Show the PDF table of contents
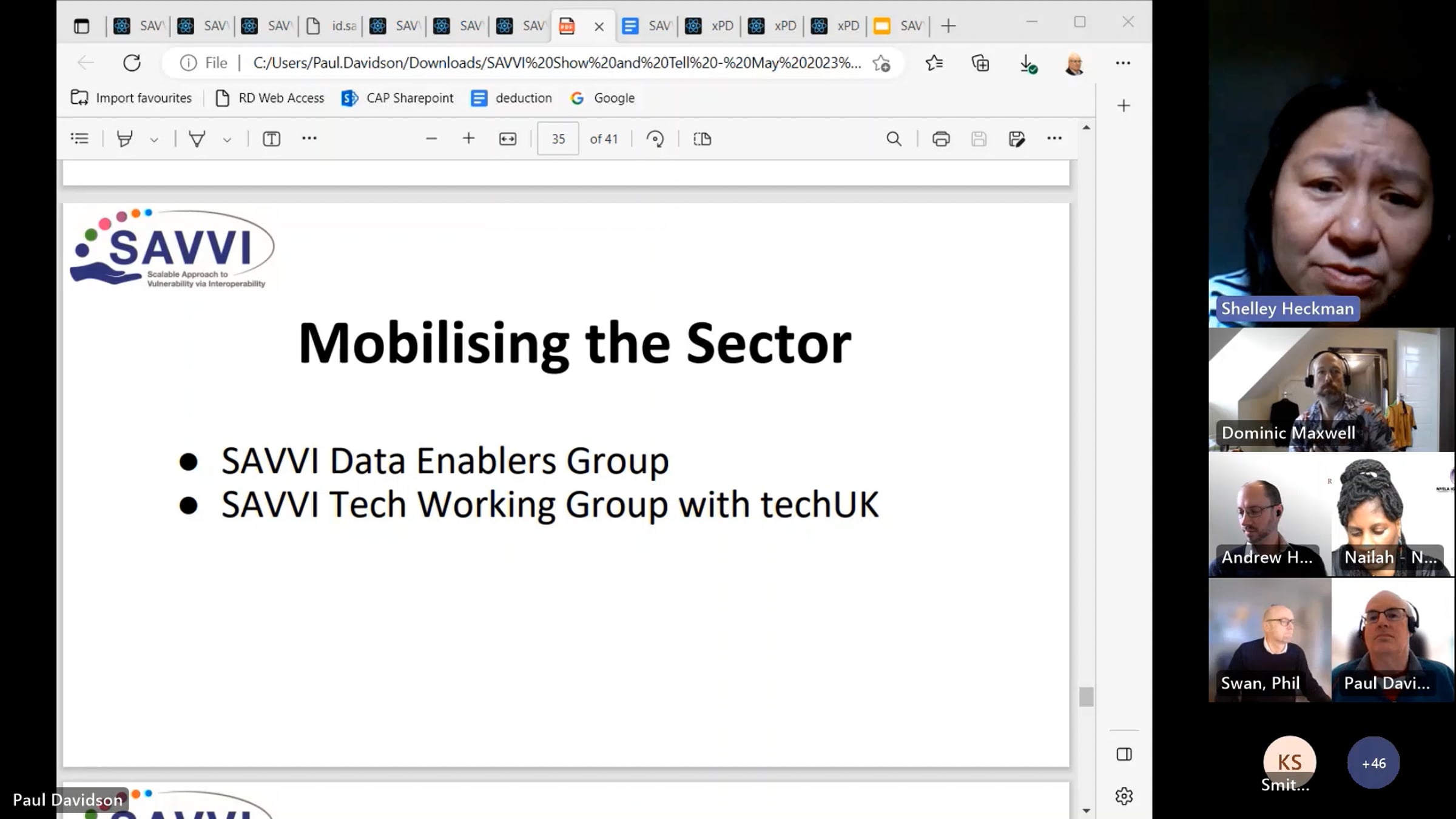The image size is (1456, 819). [79, 139]
